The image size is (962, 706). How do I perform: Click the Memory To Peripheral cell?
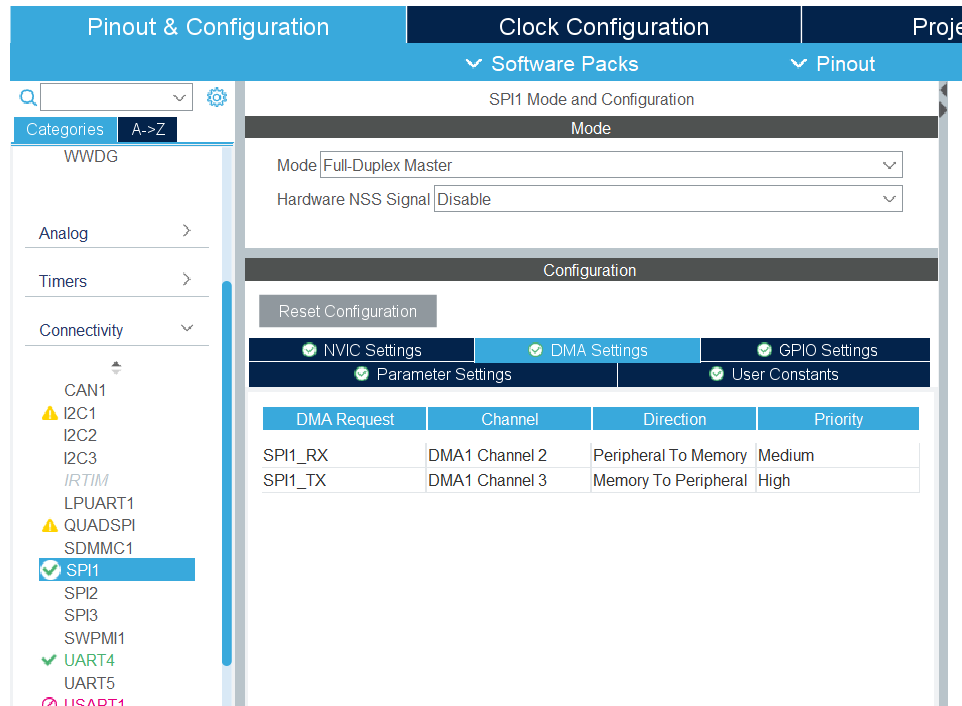click(673, 480)
